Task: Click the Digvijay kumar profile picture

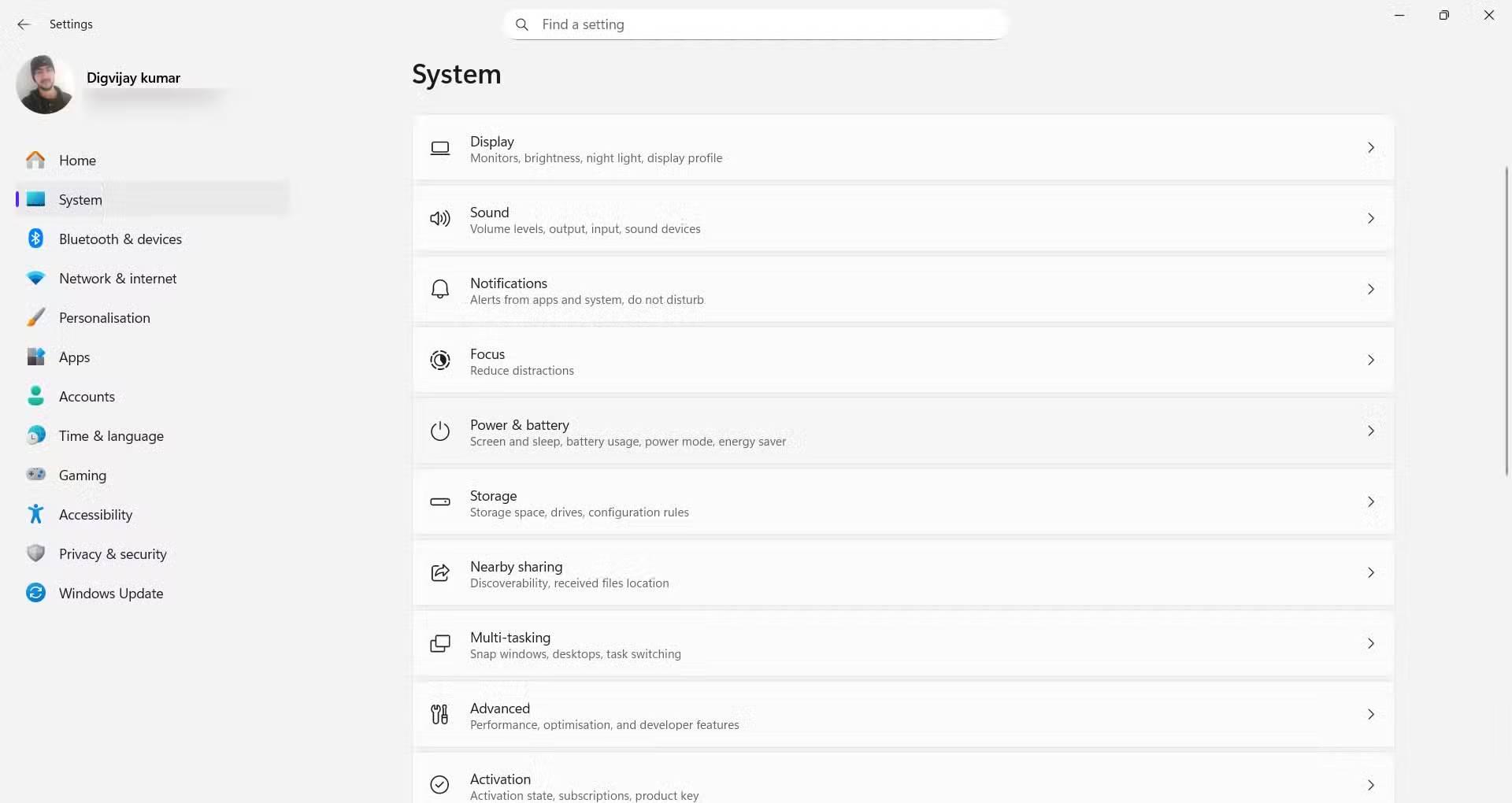Action: pyautogui.click(x=44, y=85)
